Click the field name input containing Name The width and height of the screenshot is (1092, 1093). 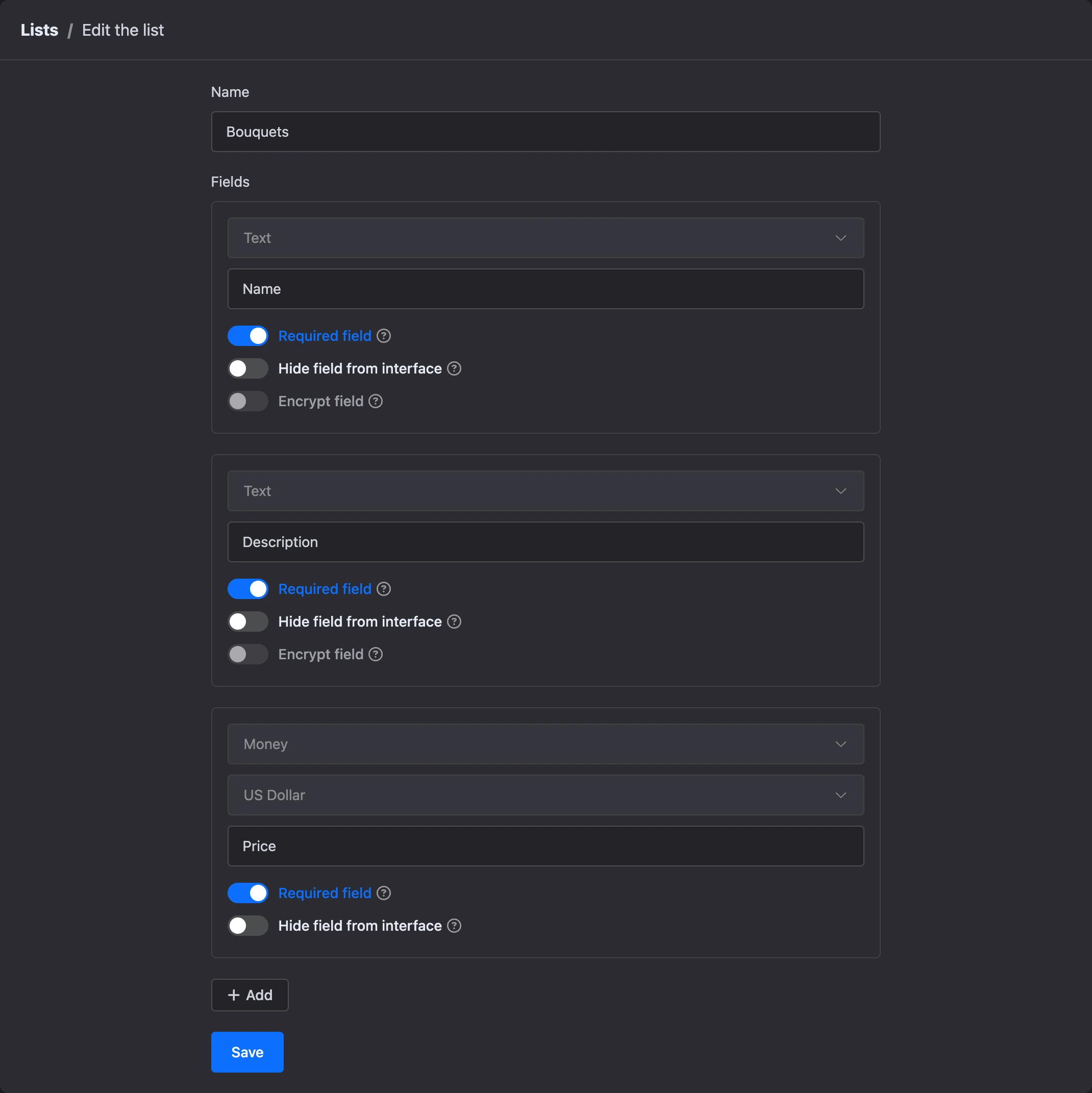pyautogui.click(x=545, y=289)
